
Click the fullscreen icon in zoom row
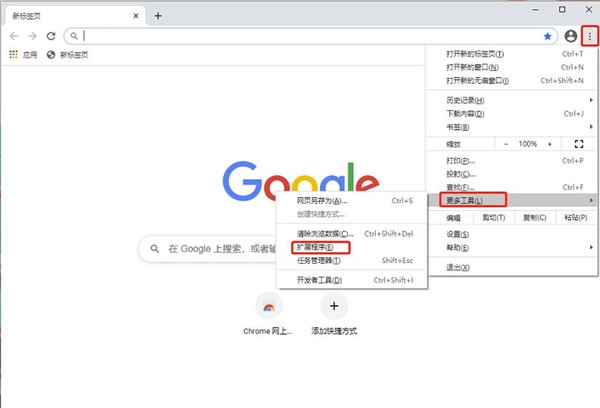pos(579,144)
